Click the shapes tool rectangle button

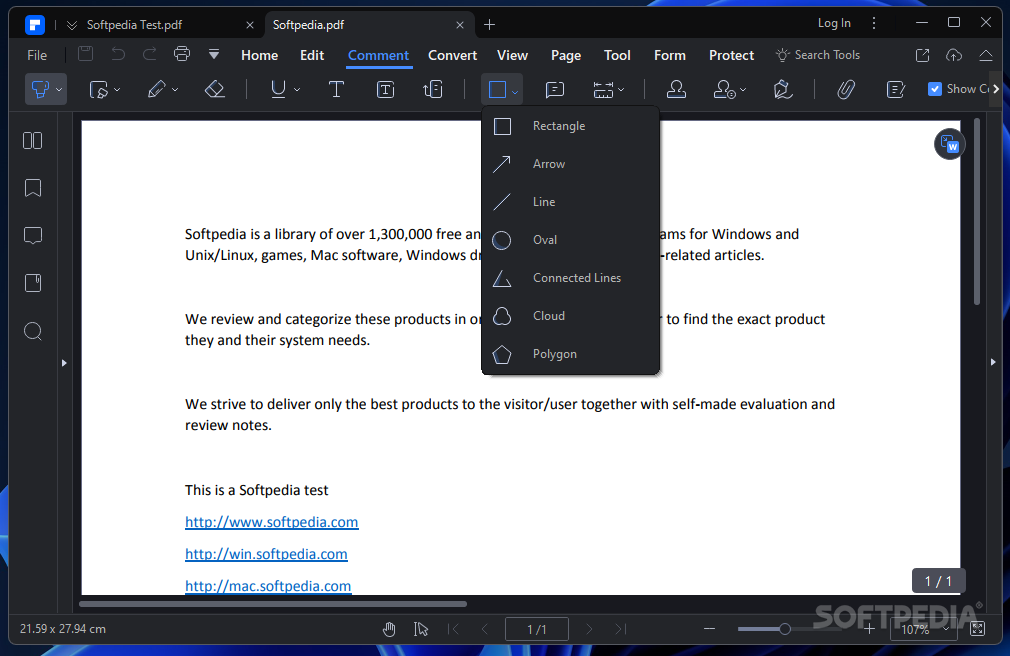497,90
